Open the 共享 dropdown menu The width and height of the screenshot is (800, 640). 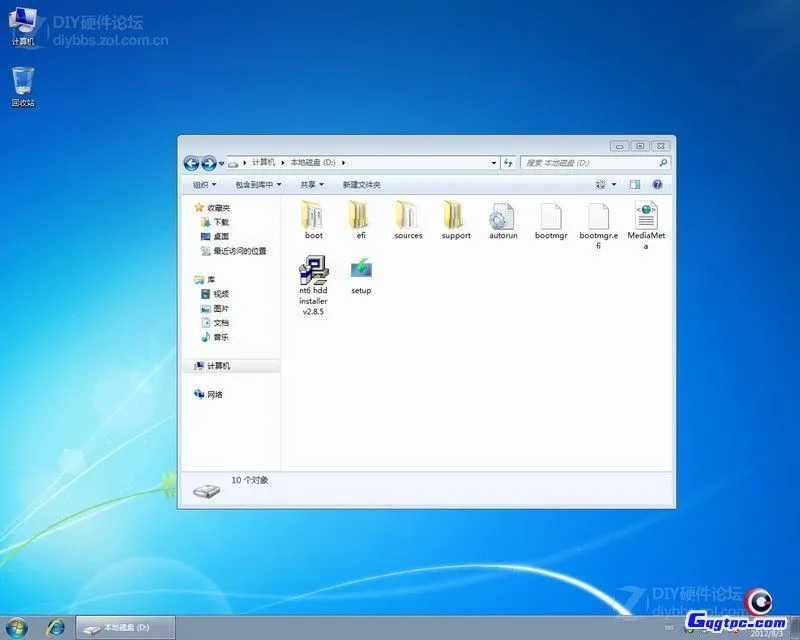click(x=311, y=185)
